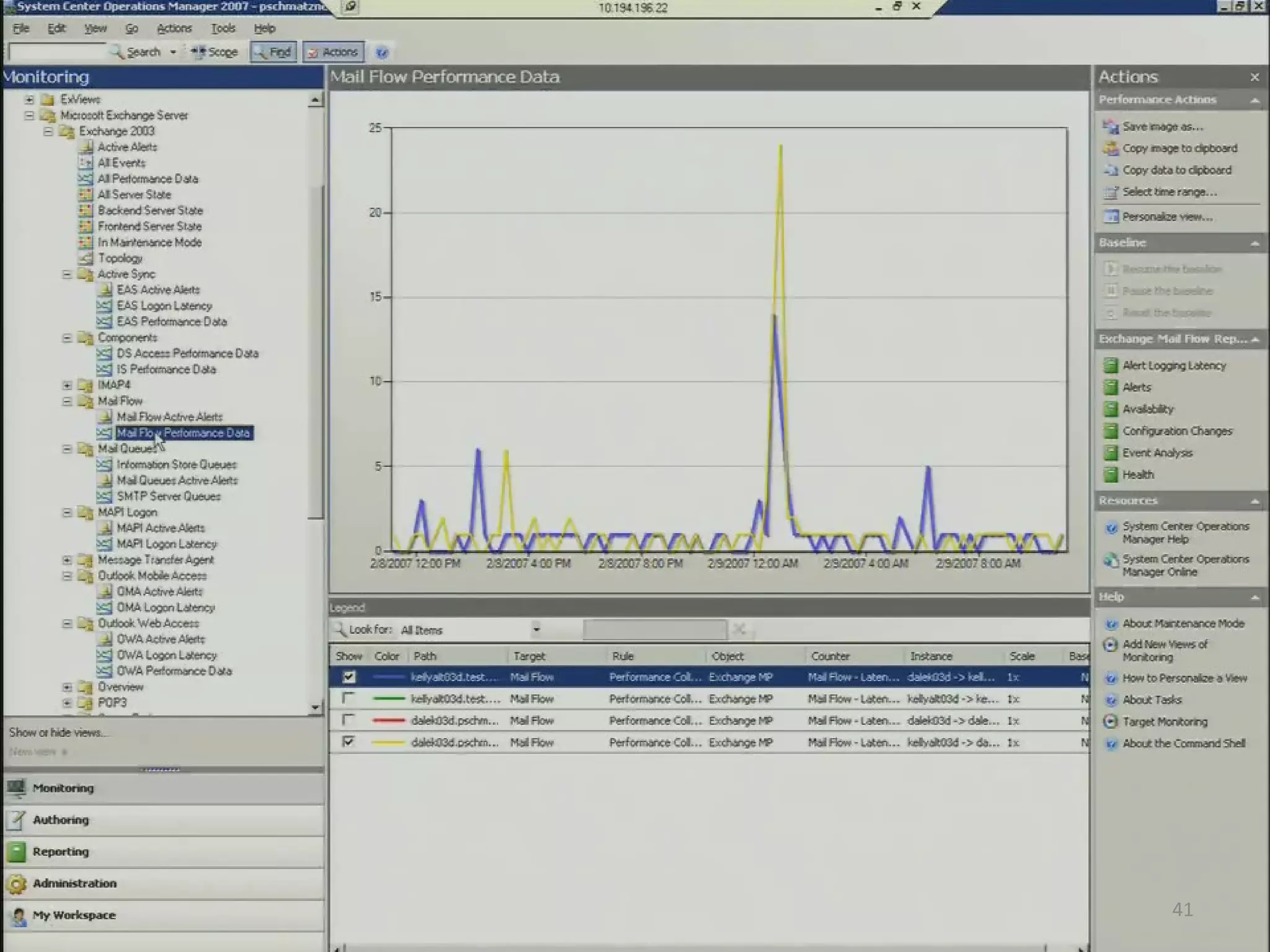Click the Save image as icon
1270x952 pixels.
(1110, 127)
